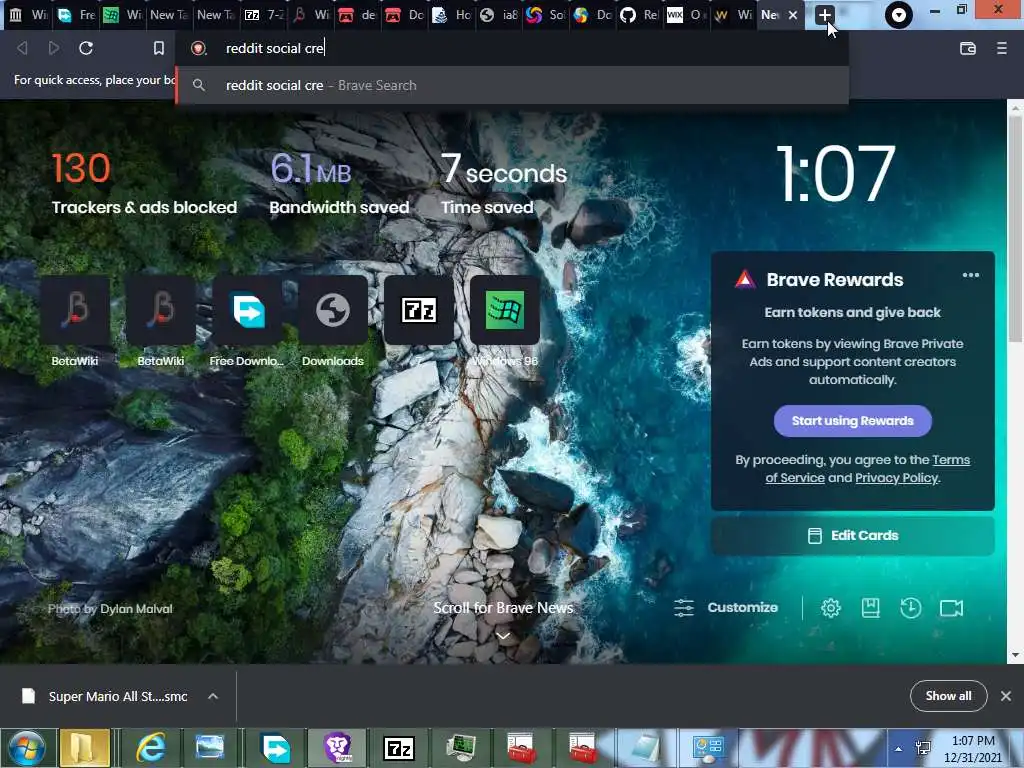Go forward with the right arrow
This screenshot has height=768, width=1024.
click(54, 48)
